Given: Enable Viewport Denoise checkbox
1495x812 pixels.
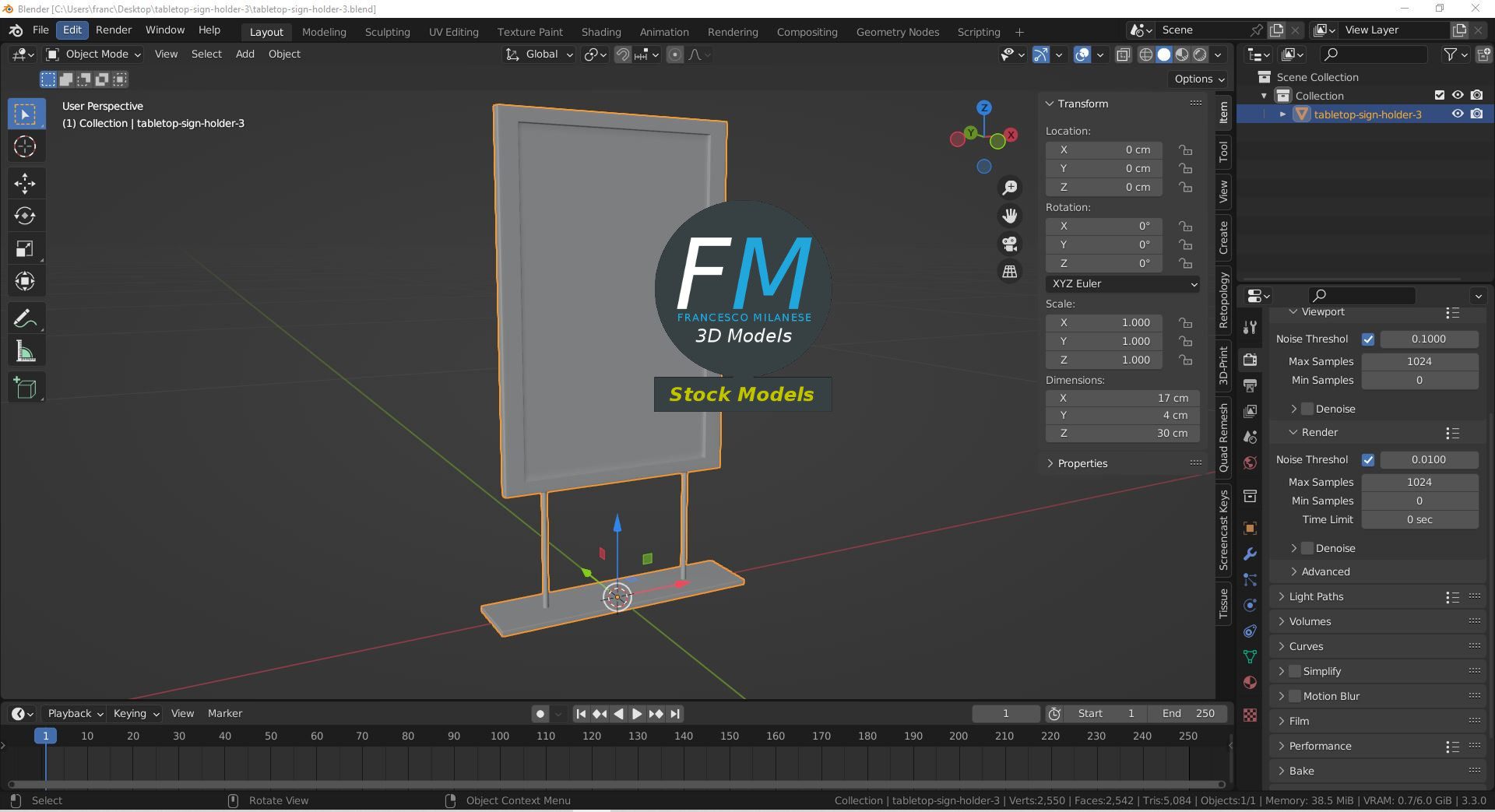Looking at the screenshot, I should (1307, 409).
